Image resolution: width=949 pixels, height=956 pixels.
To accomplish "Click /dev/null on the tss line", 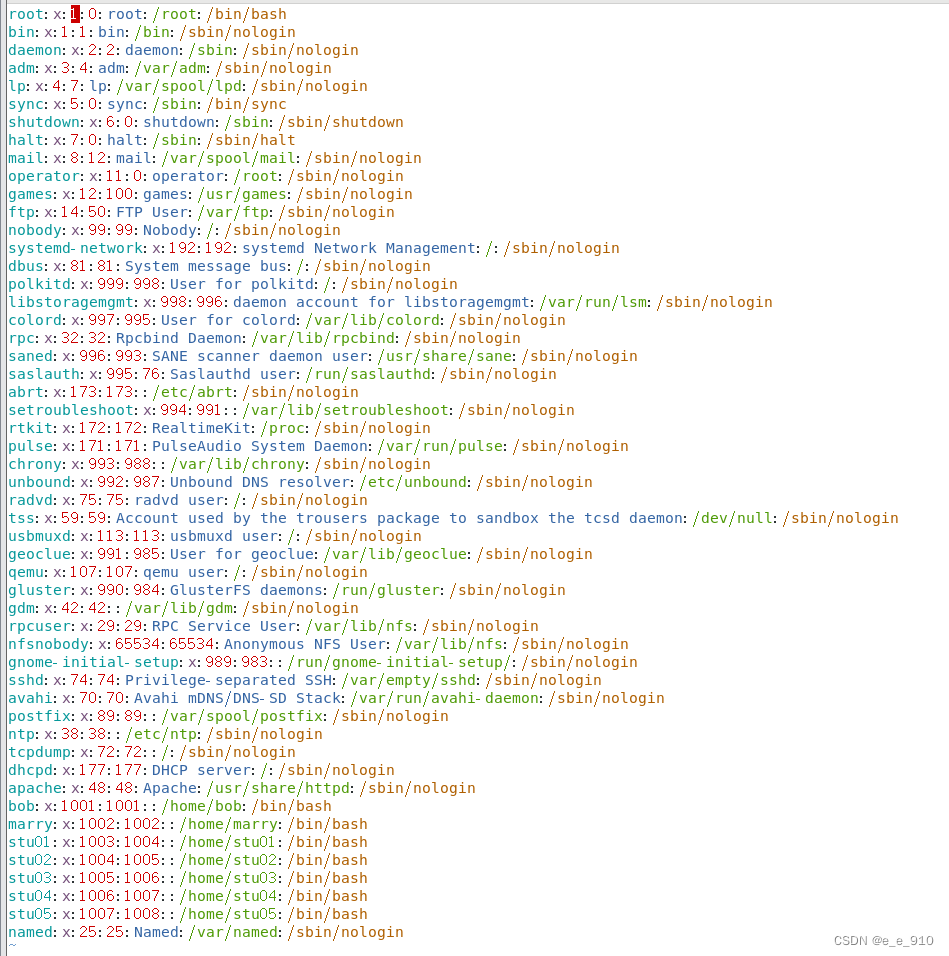I will 733,518.
